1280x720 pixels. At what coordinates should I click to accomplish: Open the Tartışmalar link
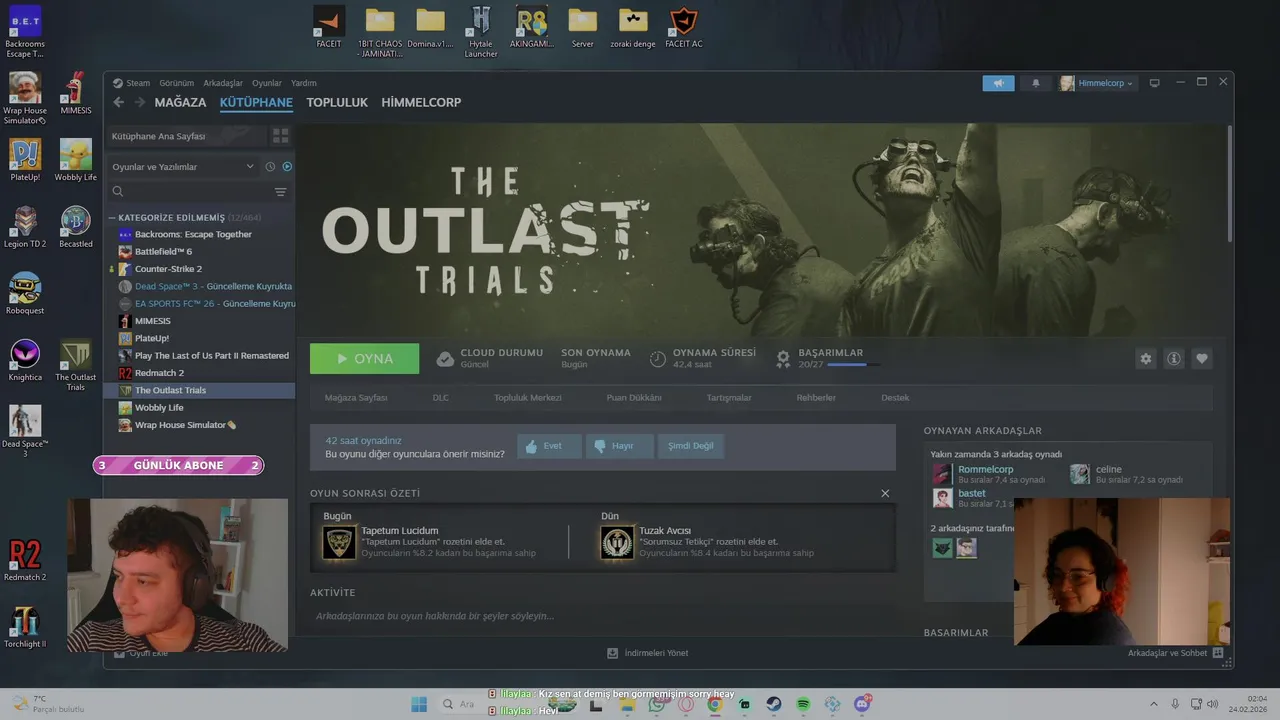(729, 397)
